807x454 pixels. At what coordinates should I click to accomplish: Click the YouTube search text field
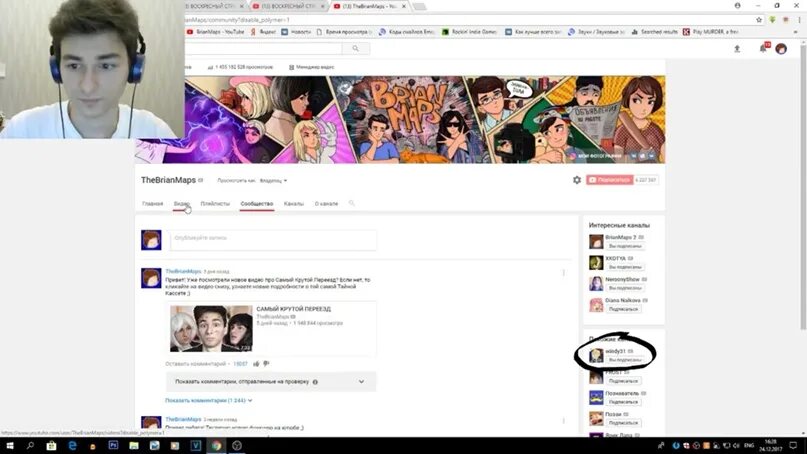pos(264,48)
